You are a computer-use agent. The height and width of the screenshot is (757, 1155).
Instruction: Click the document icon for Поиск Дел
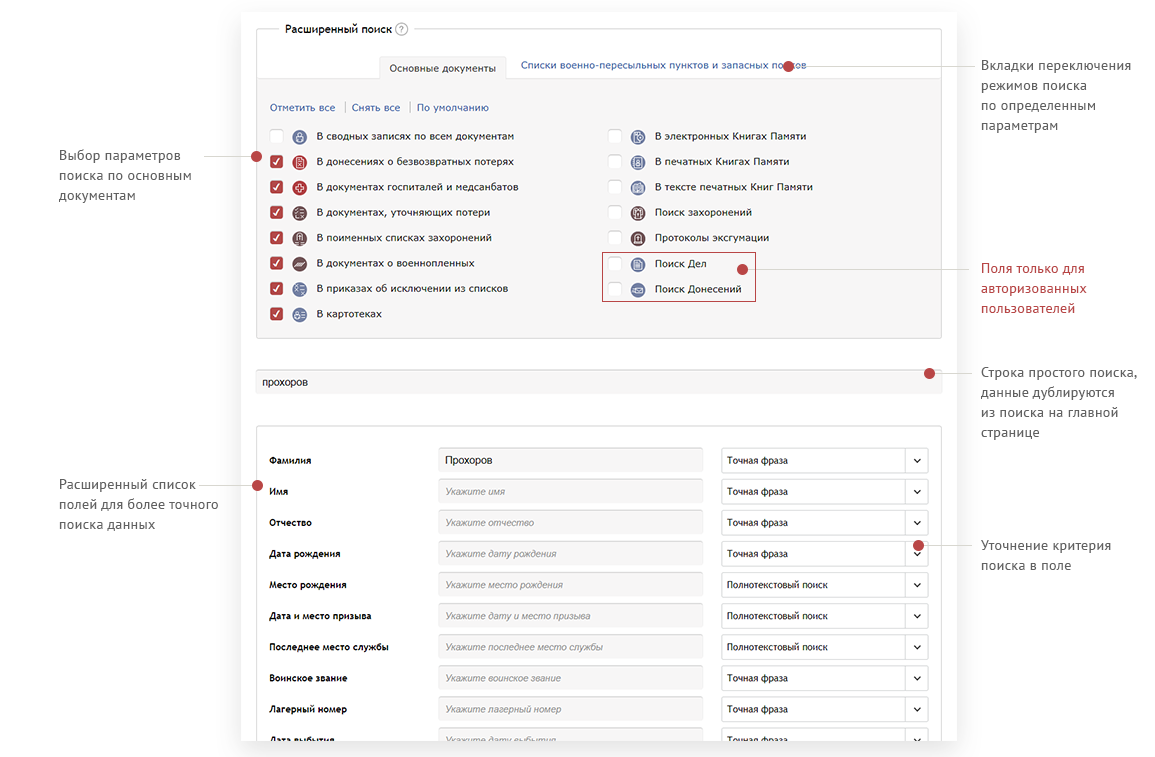(x=638, y=264)
